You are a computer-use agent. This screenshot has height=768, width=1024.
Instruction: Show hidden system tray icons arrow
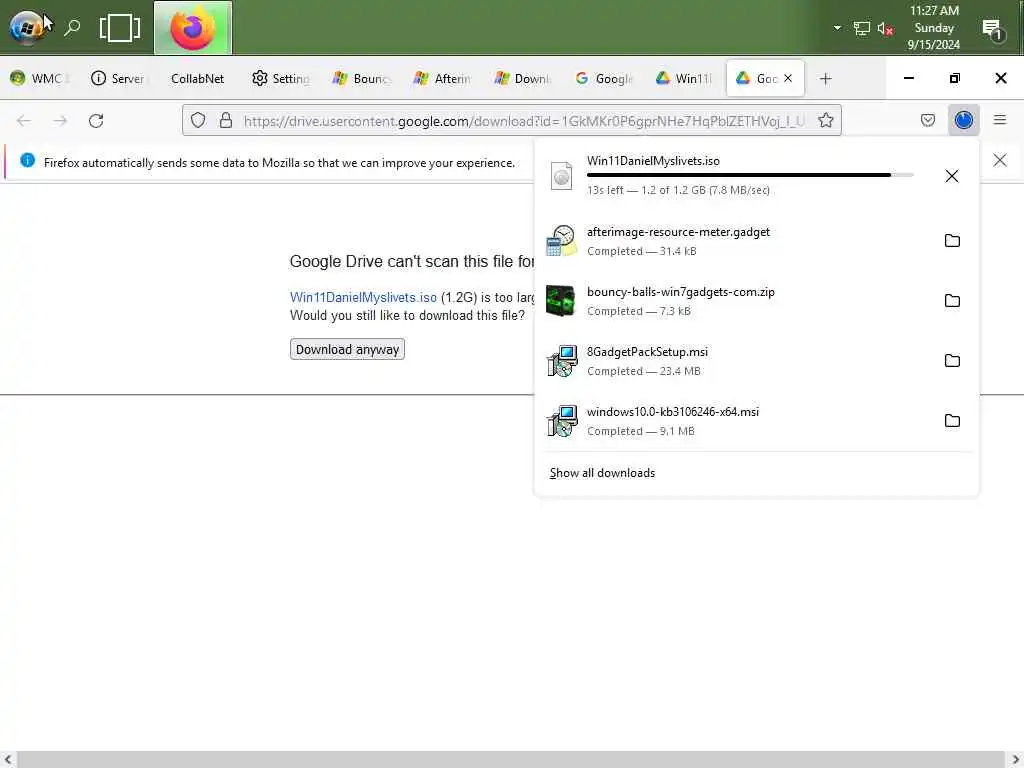[x=837, y=28]
